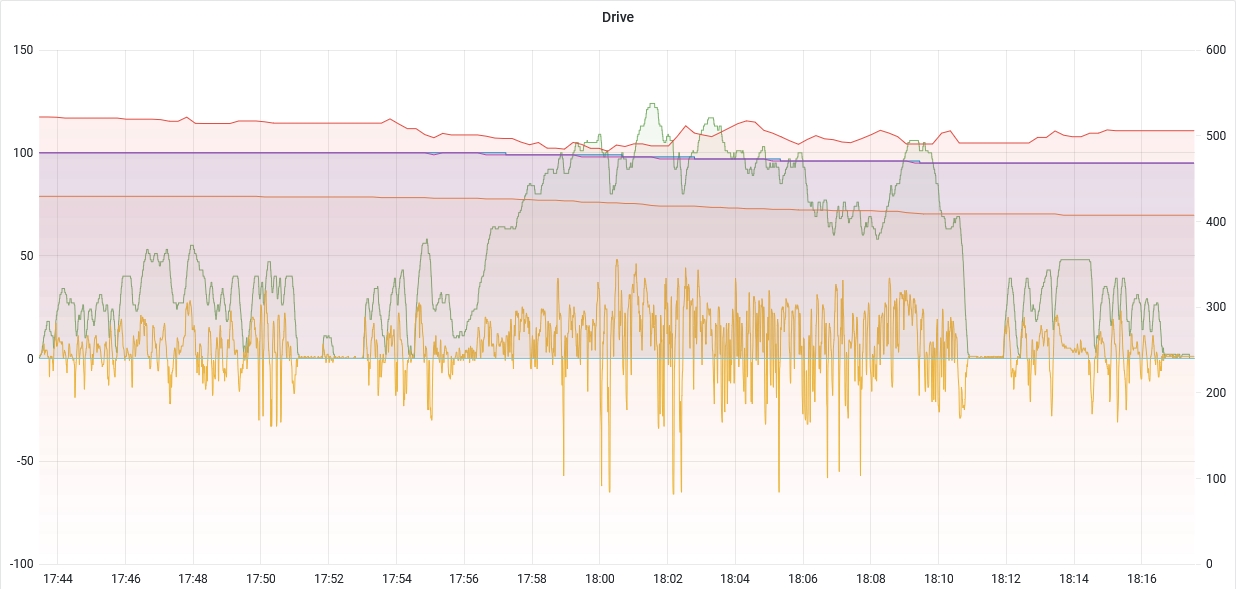Viewport: 1236px width, 589px height.
Task: Click the left axis 100 label
Action: pos(23,153)
